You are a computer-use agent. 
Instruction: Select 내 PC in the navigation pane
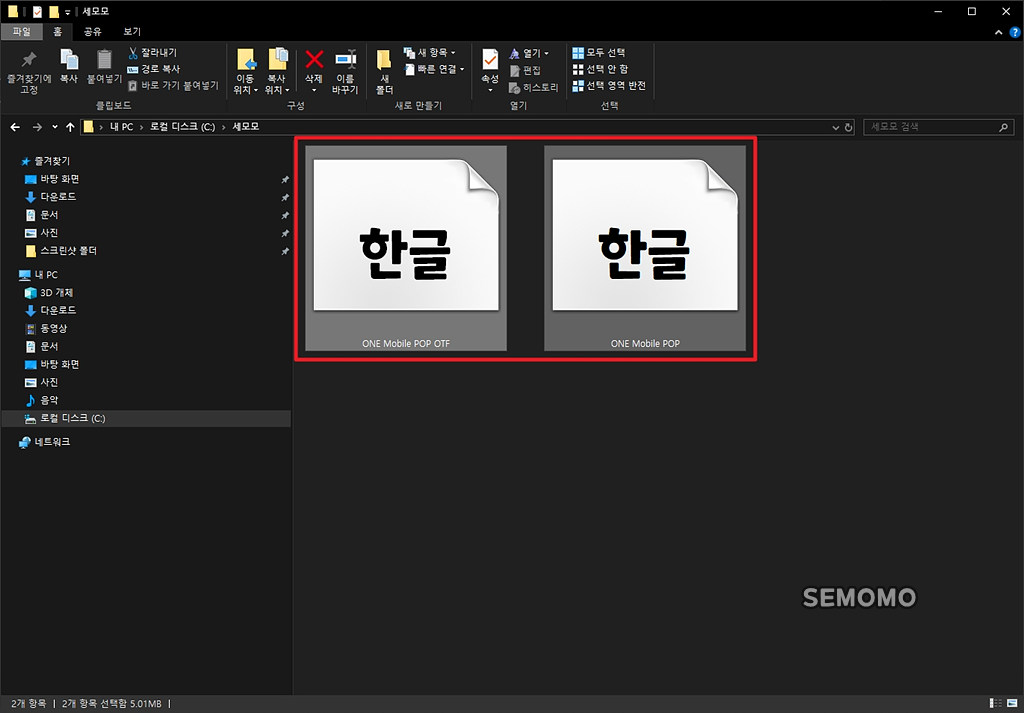(39, 274)
